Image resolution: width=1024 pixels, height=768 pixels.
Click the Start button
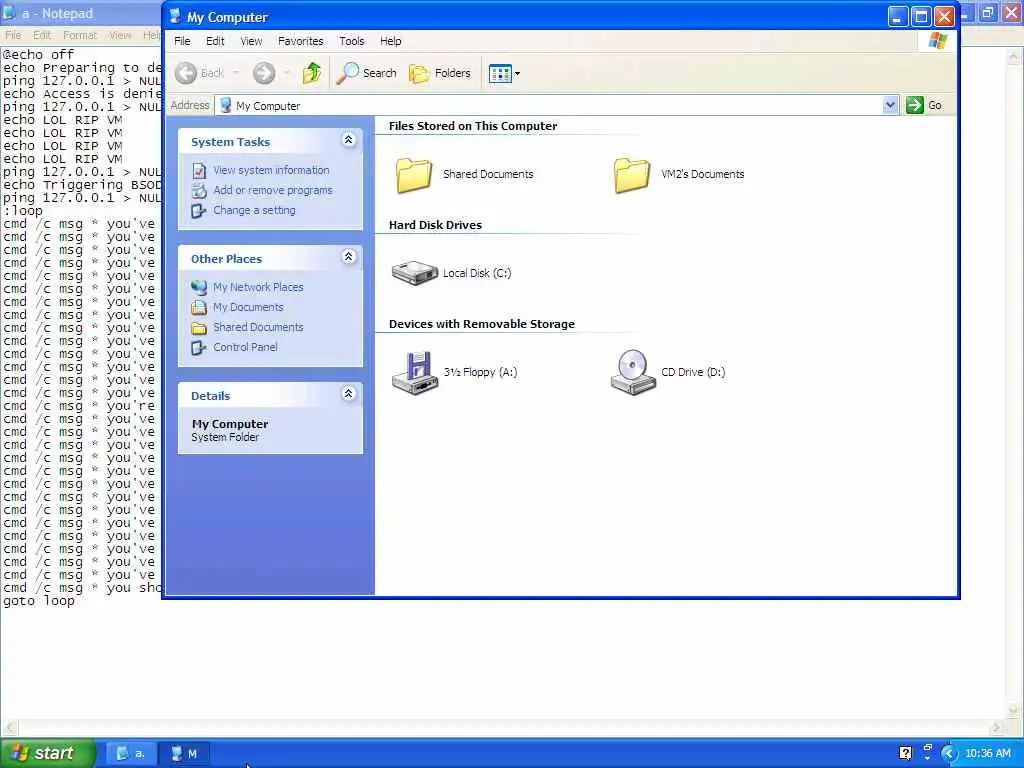click(48, 753)
